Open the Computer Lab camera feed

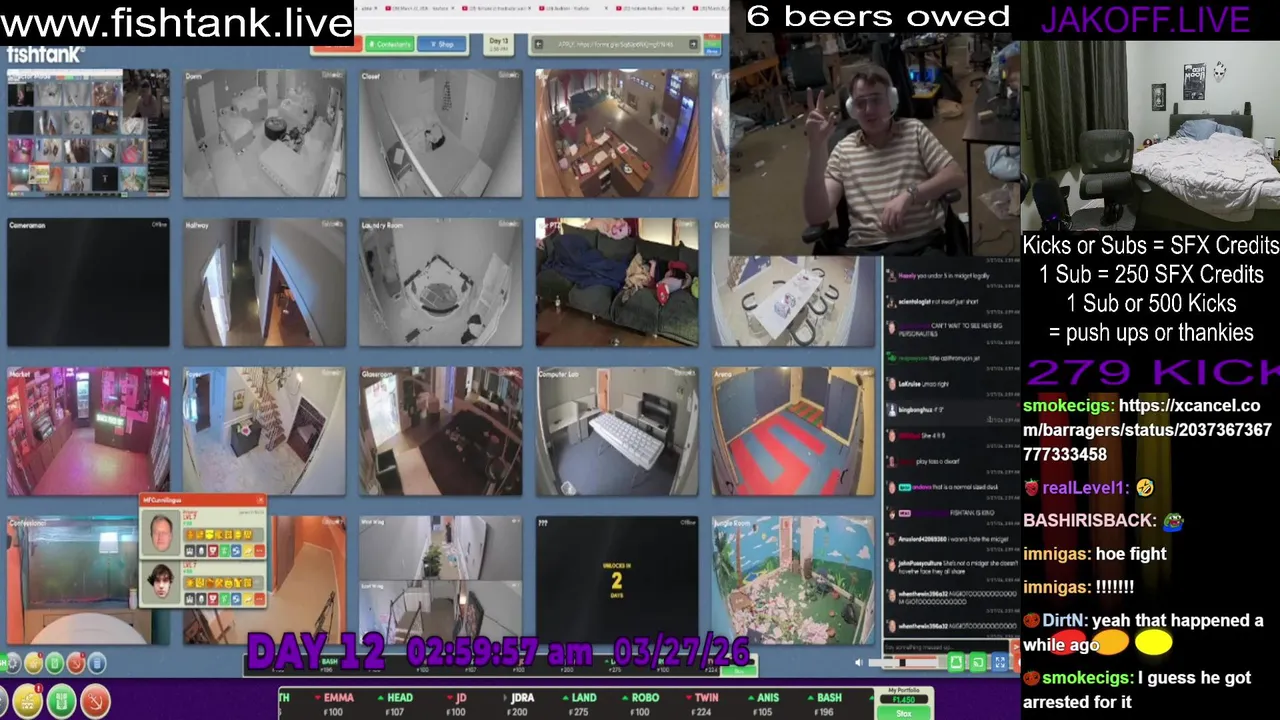coord(617,431)
